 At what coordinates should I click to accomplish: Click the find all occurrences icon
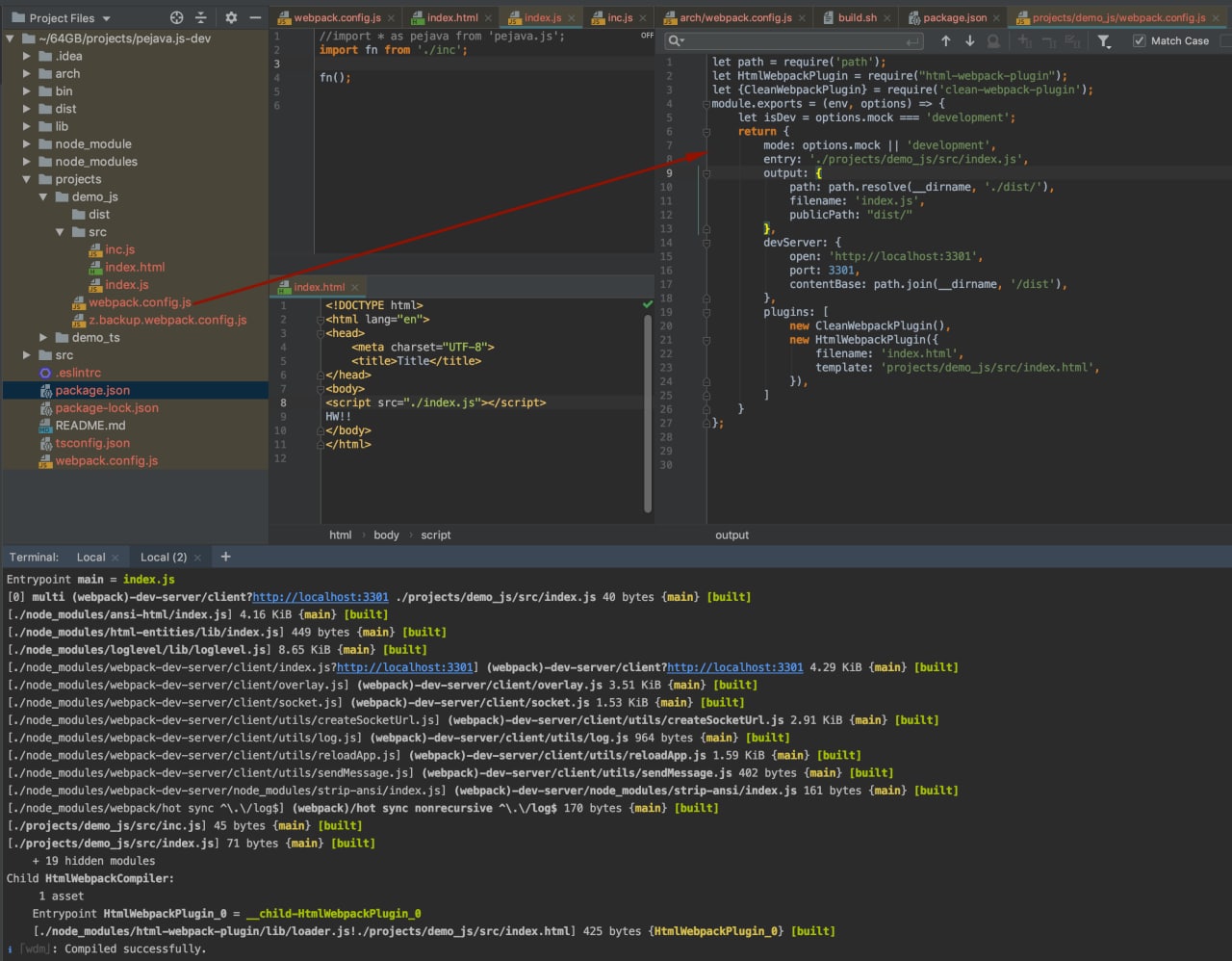(x=993, y=41)
